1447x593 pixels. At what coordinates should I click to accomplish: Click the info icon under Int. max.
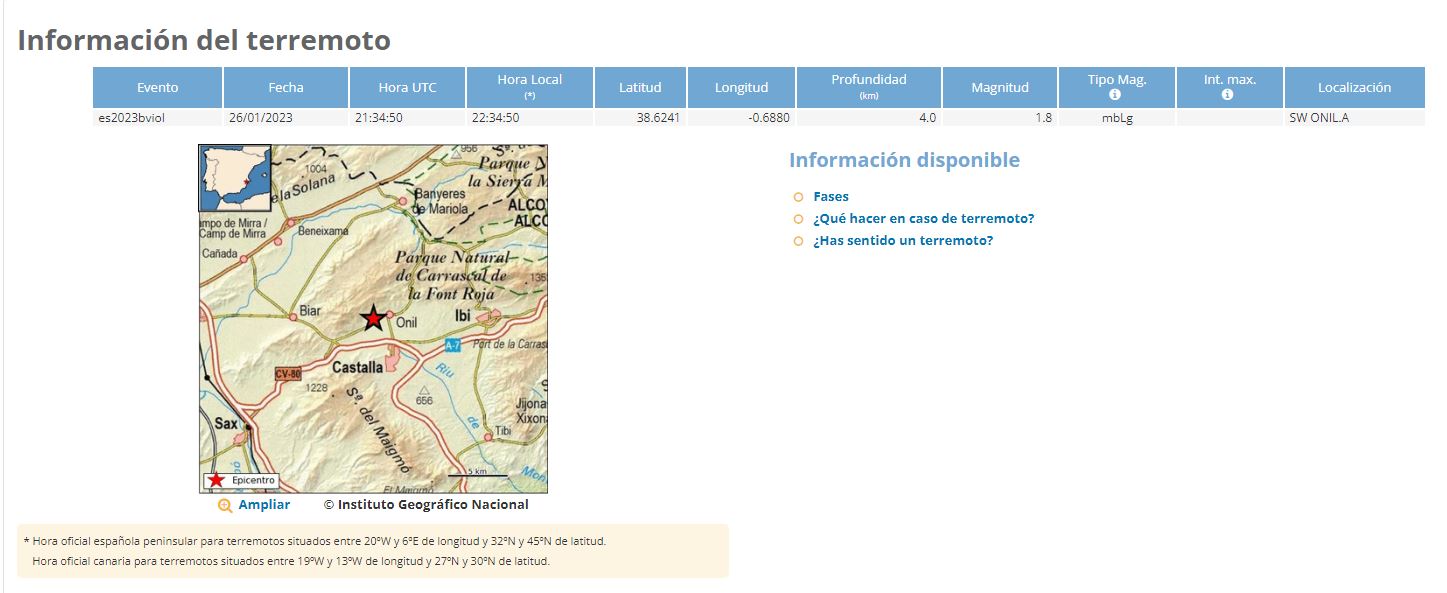click(1227, 95)
